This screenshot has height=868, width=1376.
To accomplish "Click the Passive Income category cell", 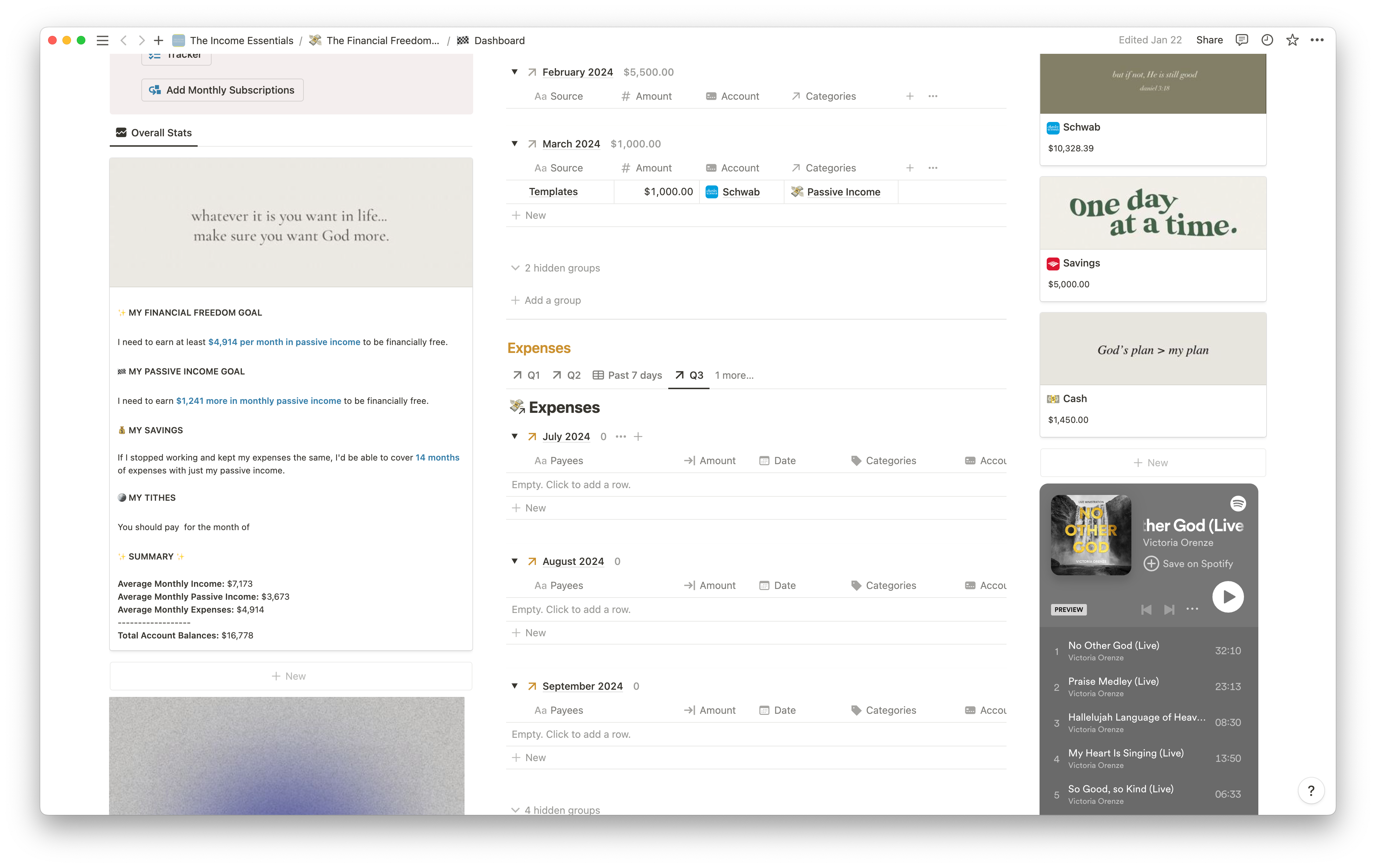I will pyautogui.click(x=840, y=192).
